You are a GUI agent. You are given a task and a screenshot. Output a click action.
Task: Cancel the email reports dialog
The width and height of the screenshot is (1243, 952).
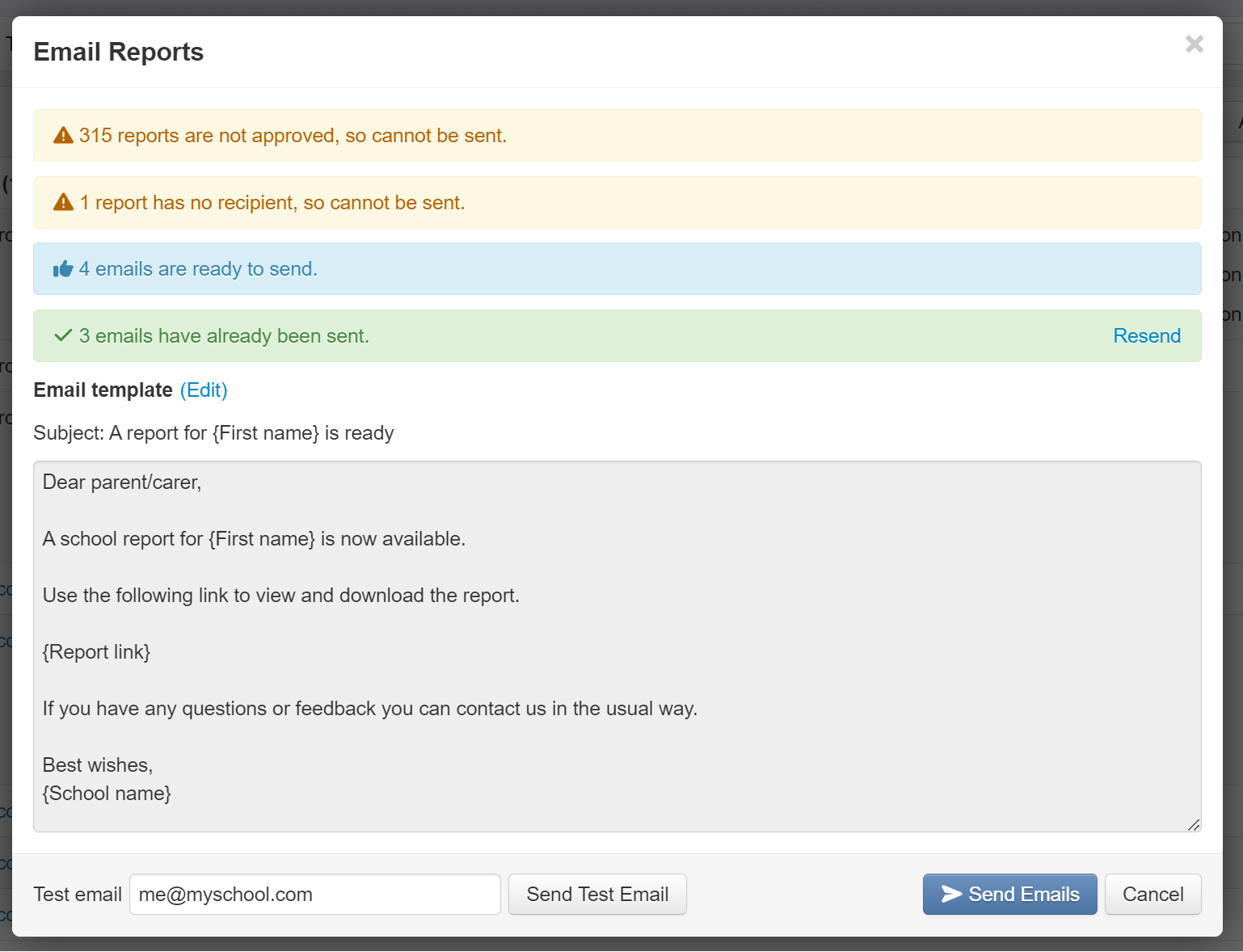[x=1152, y=895]
